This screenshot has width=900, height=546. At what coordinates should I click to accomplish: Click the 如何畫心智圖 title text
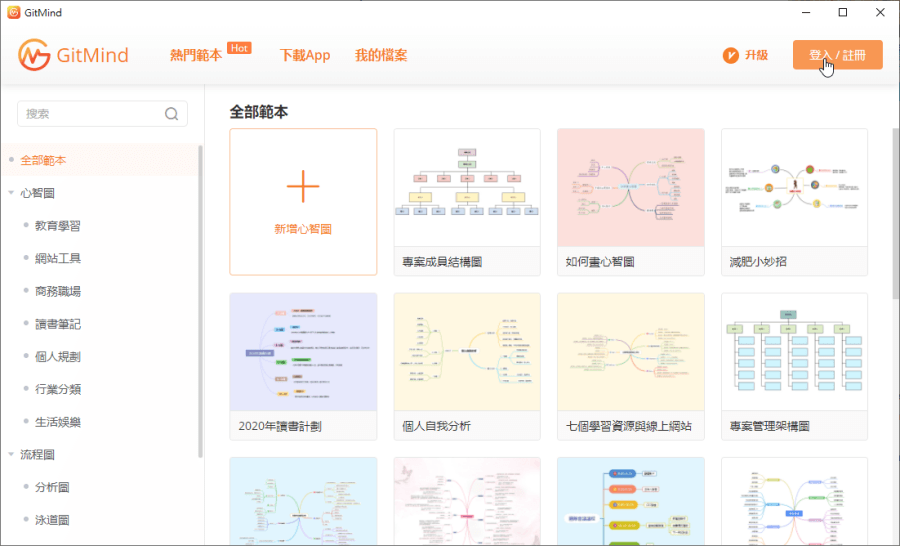coord(600,262)
